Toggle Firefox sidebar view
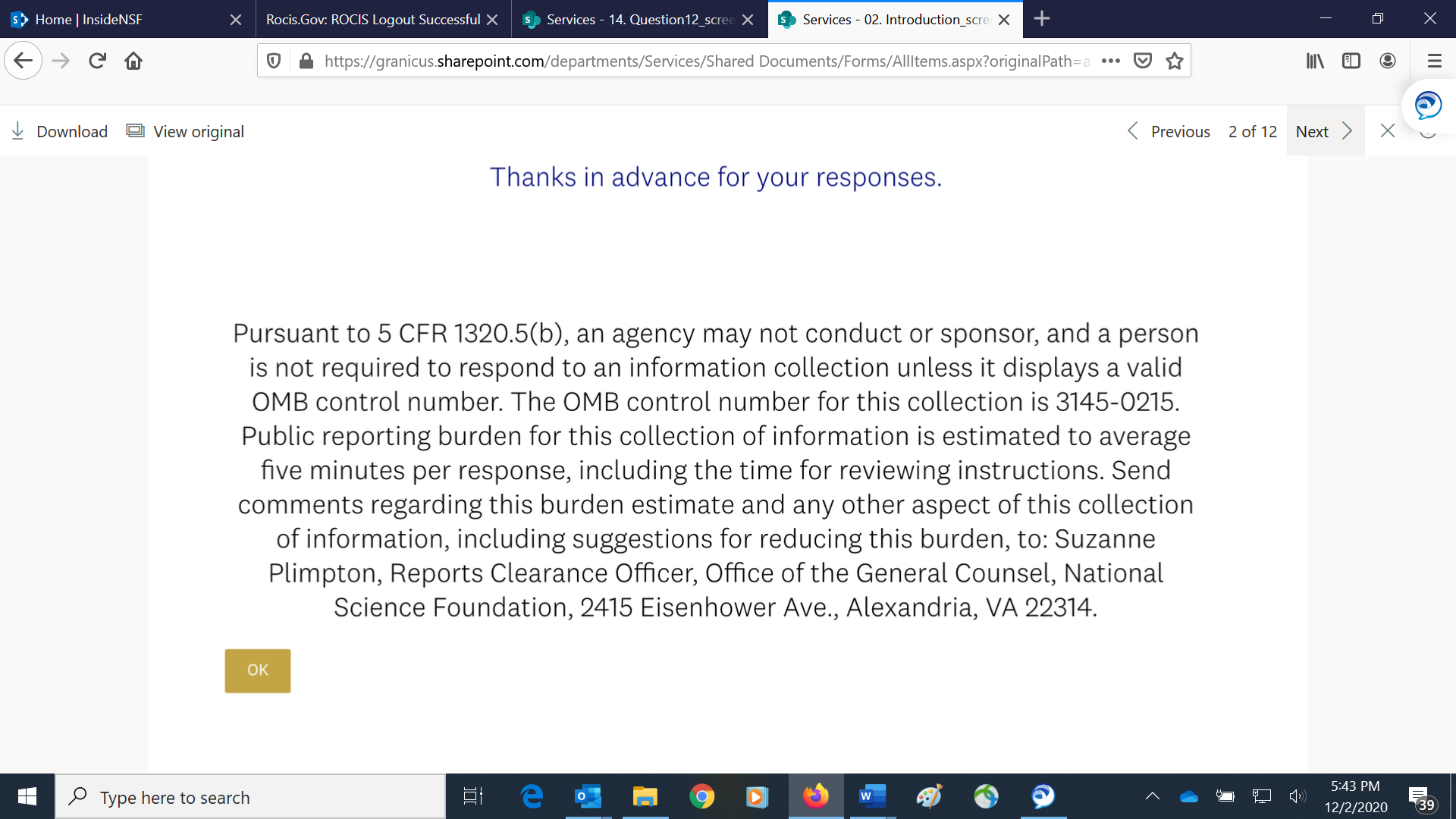 [1351, 61]
